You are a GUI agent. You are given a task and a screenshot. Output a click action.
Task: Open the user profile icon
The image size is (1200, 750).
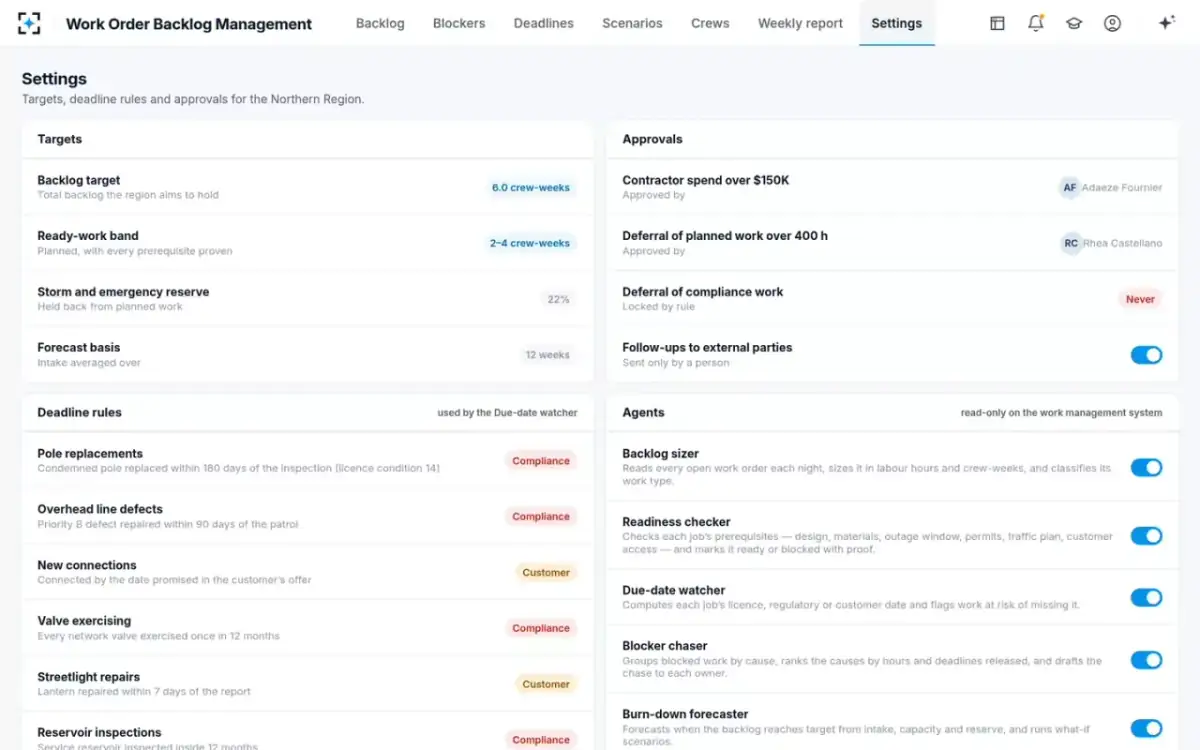pos(1112,23)
